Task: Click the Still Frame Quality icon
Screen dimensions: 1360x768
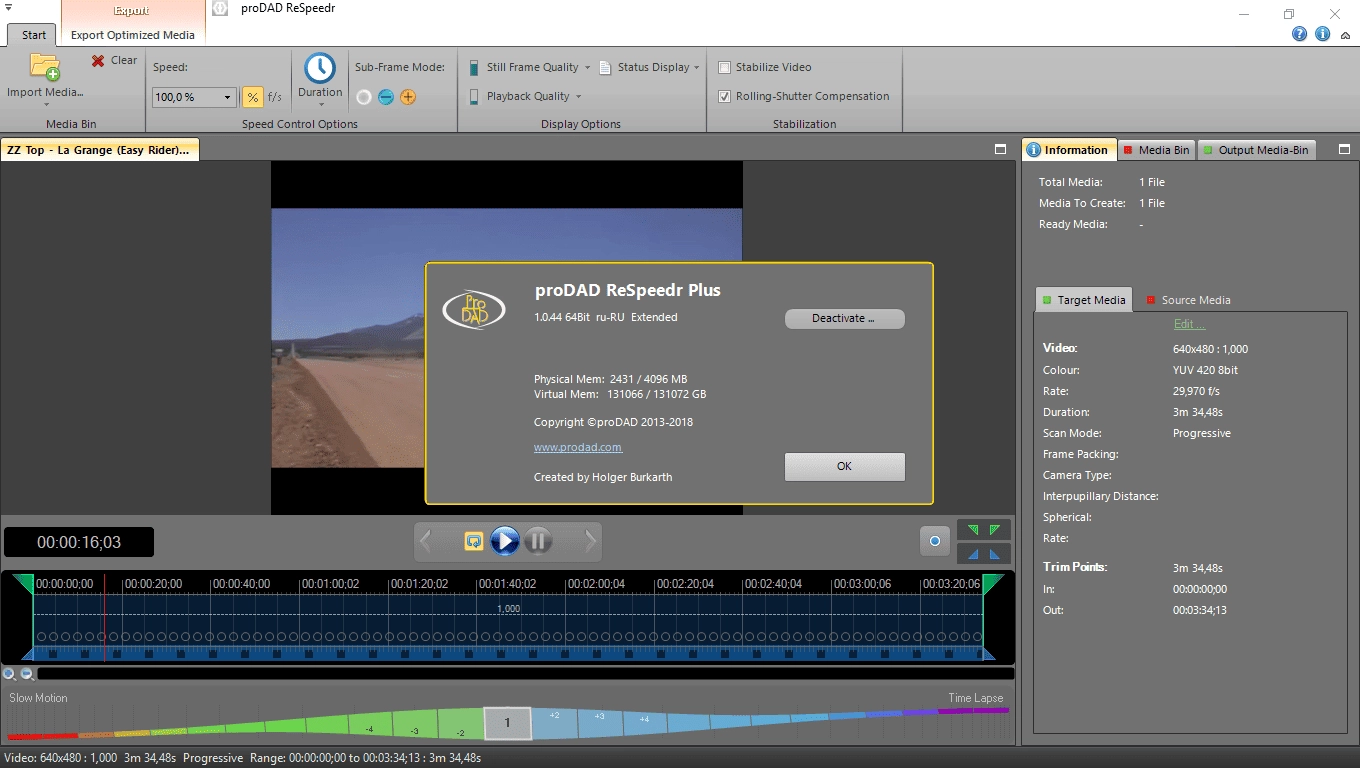Action: click(x=474, y=67)
